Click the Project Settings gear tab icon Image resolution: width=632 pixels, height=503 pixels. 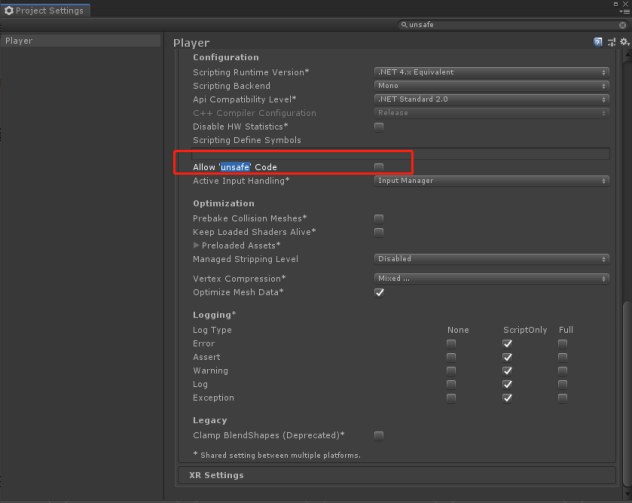[x=9, y=10]
